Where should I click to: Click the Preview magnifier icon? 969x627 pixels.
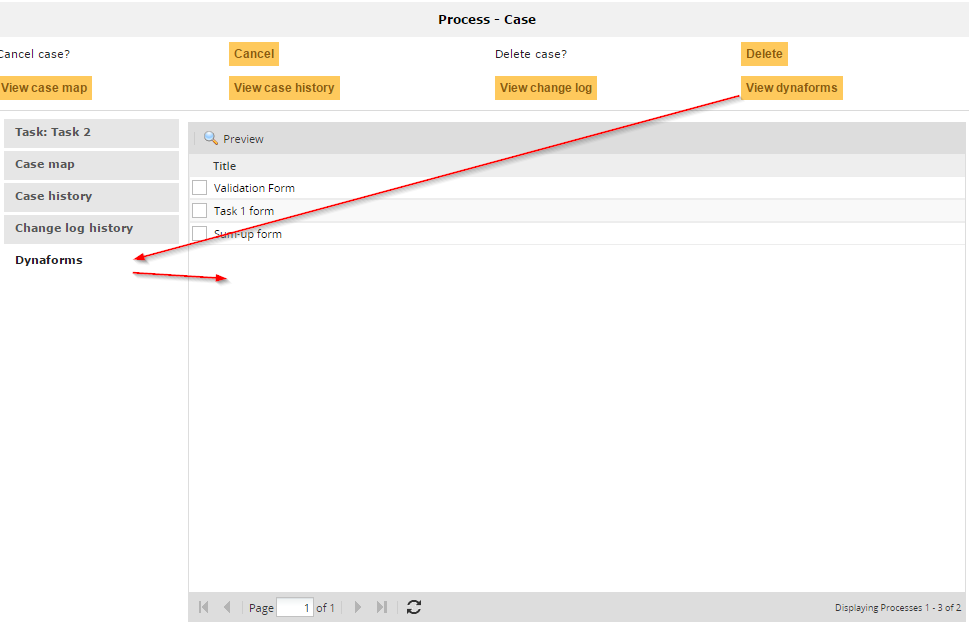211,139
